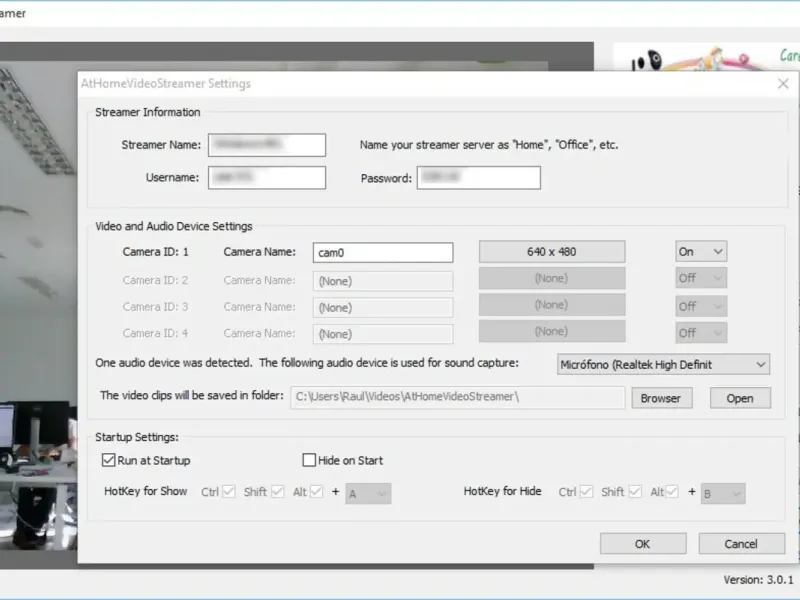The image size is (800, 600).
Task: Click Camera ID 2 (None) resolution button
Action: tap(552, 279)
